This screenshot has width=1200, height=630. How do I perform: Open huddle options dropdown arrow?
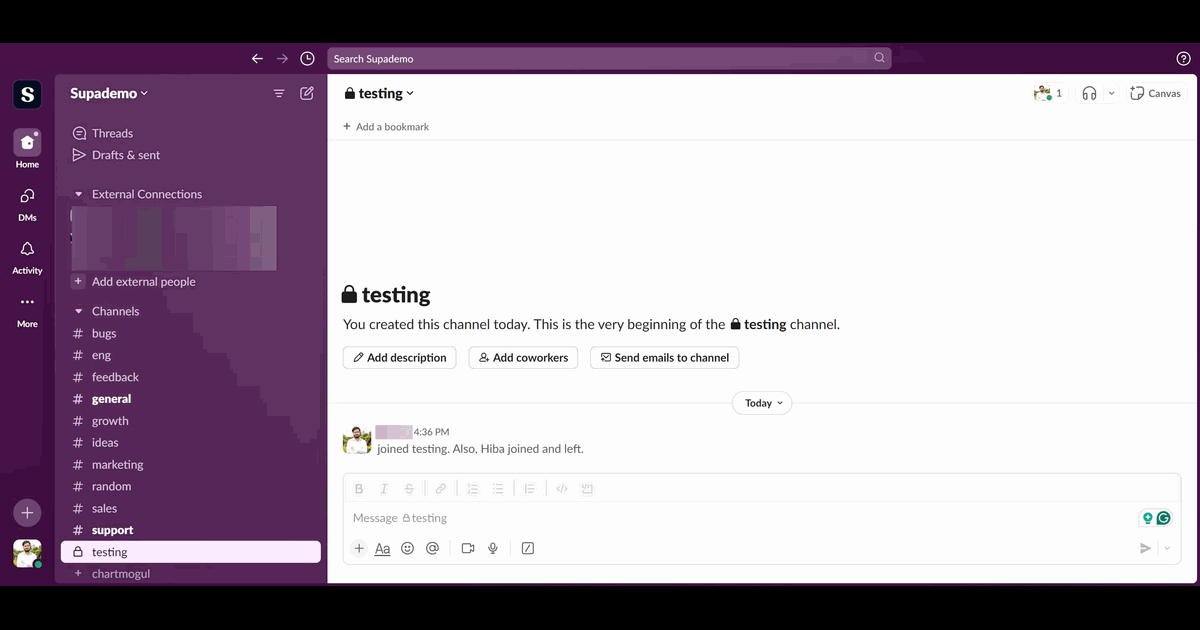tap(1111, 93)
